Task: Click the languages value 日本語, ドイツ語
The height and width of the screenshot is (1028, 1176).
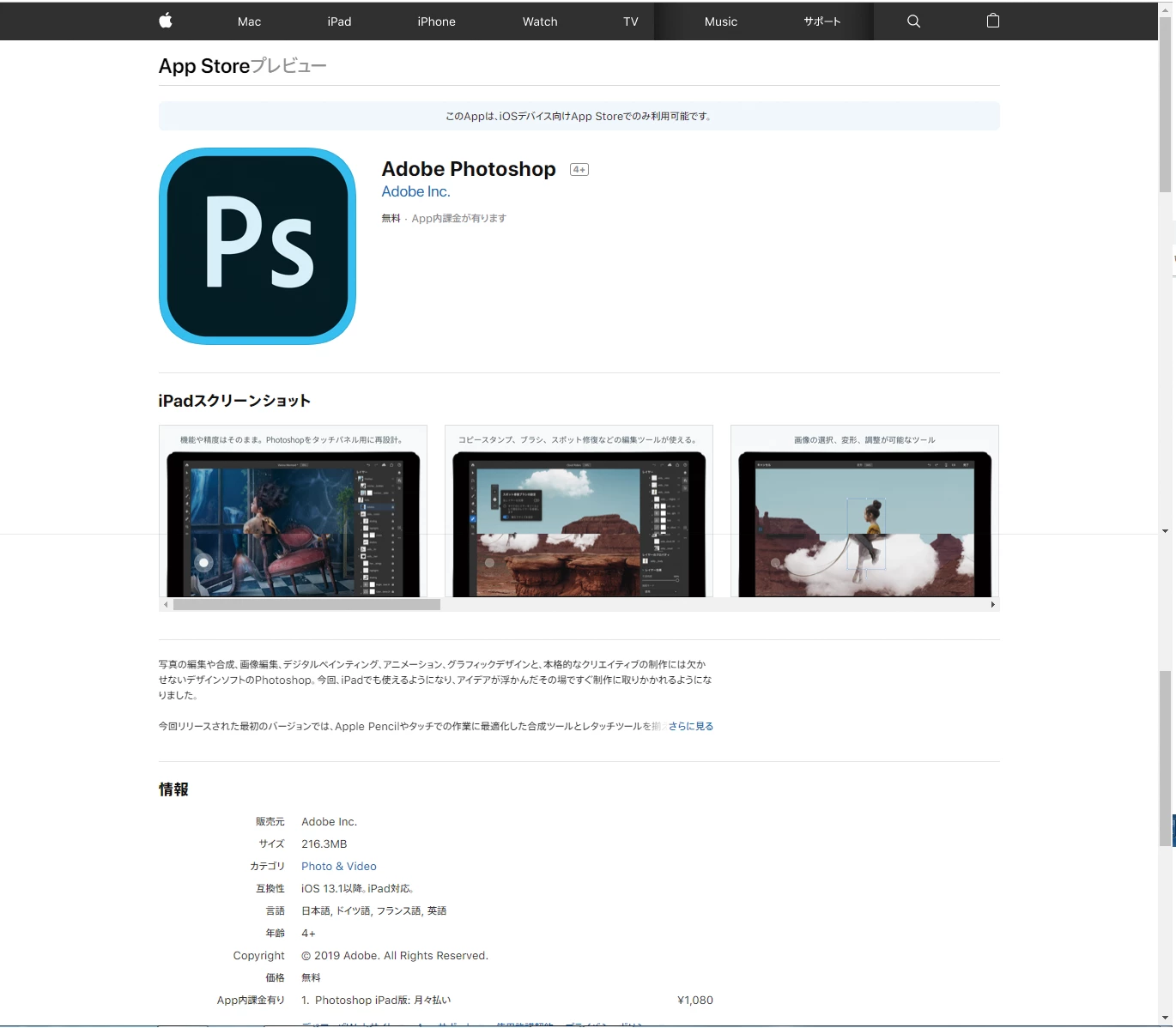Action: 374,911
